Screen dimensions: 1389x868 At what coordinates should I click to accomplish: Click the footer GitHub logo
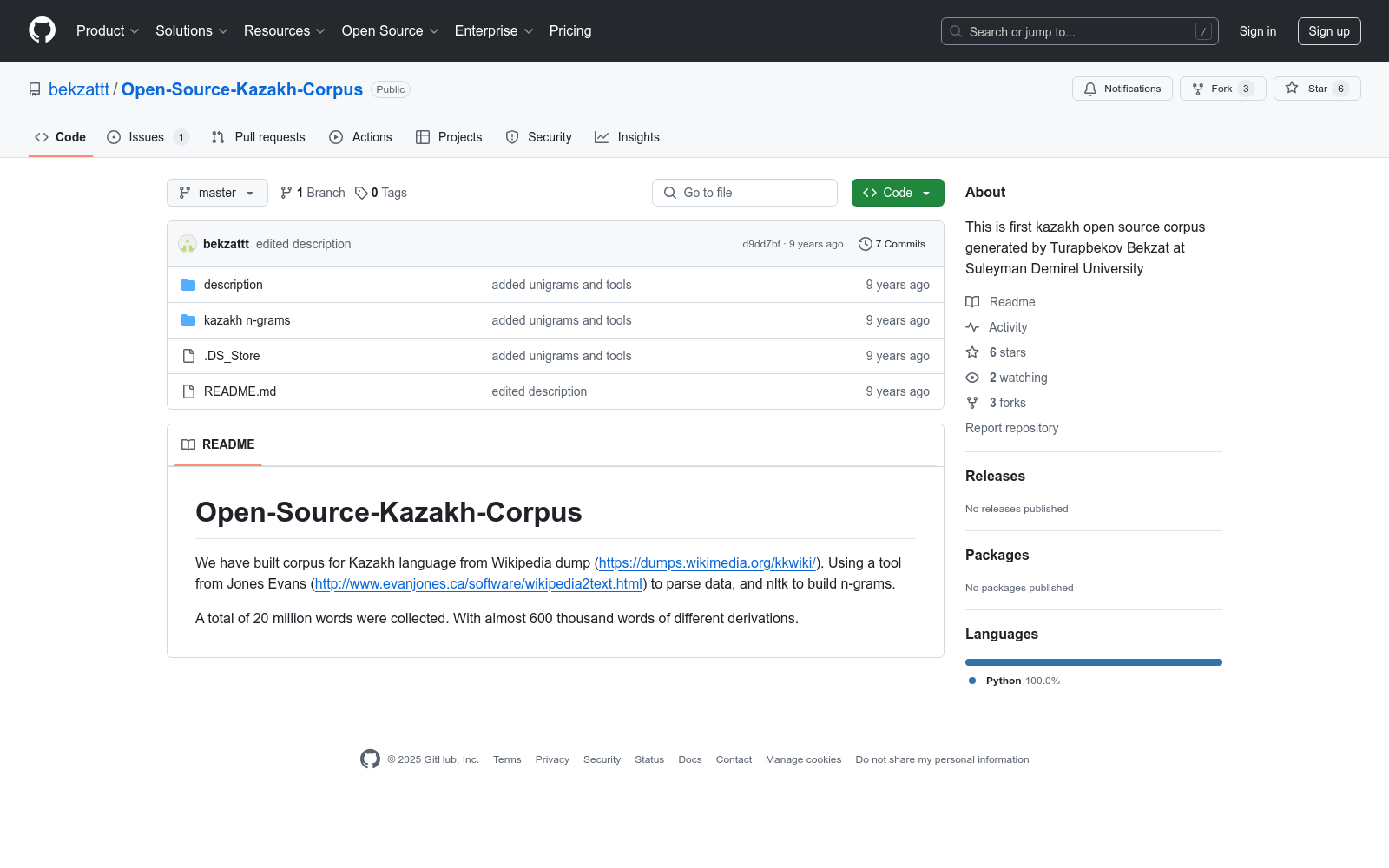pos(370,759)
